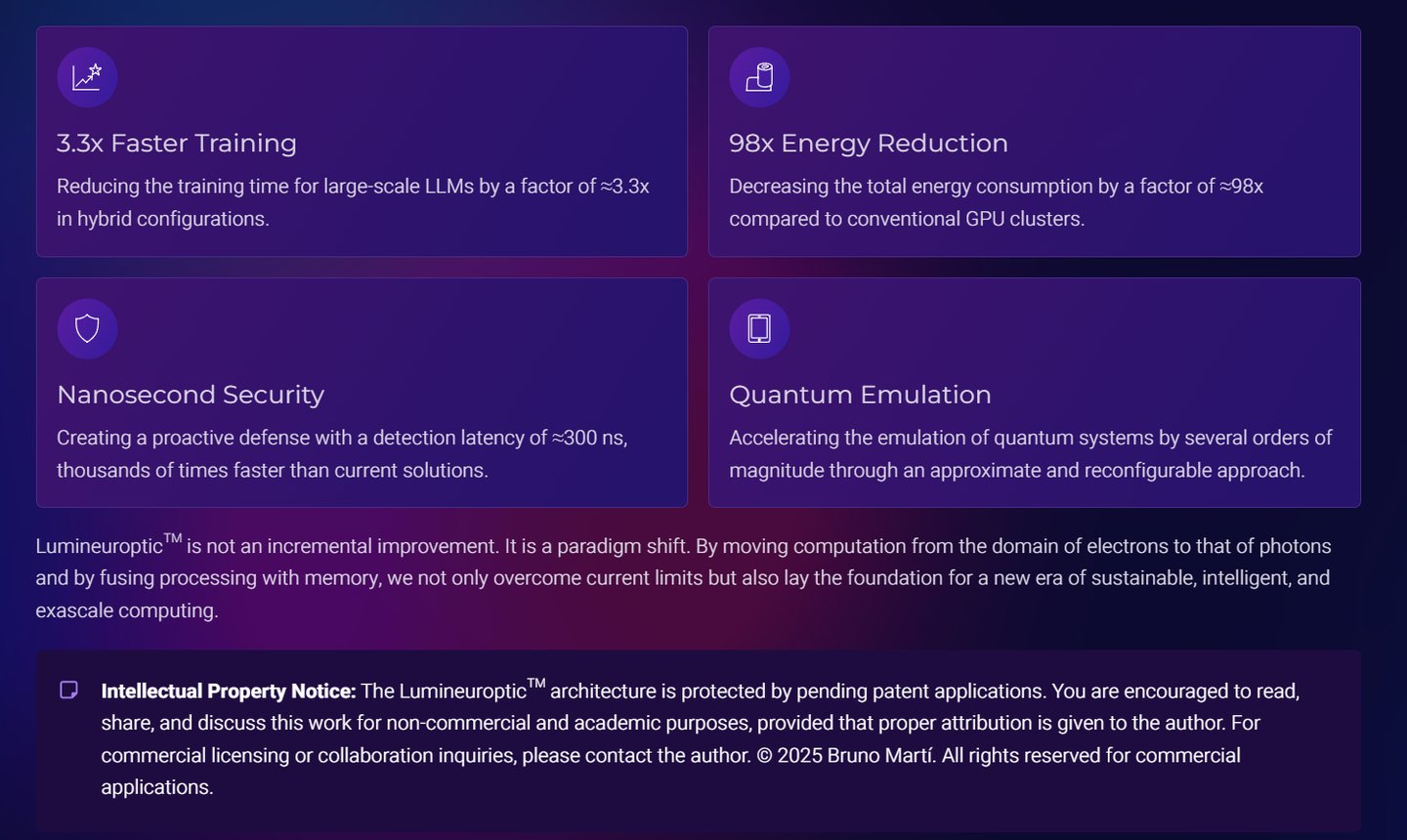Click the description text under Faster Training

(x=353, y=202)
